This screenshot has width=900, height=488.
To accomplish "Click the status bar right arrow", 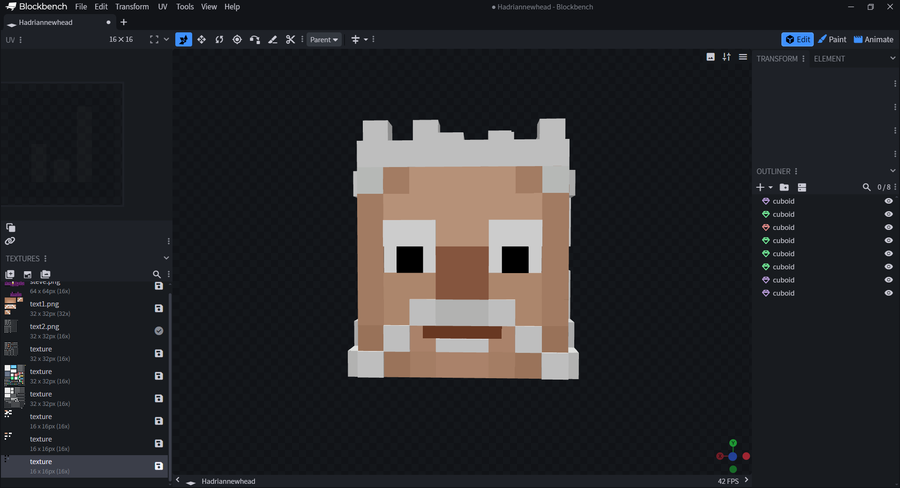I will [x=746, y=480].
